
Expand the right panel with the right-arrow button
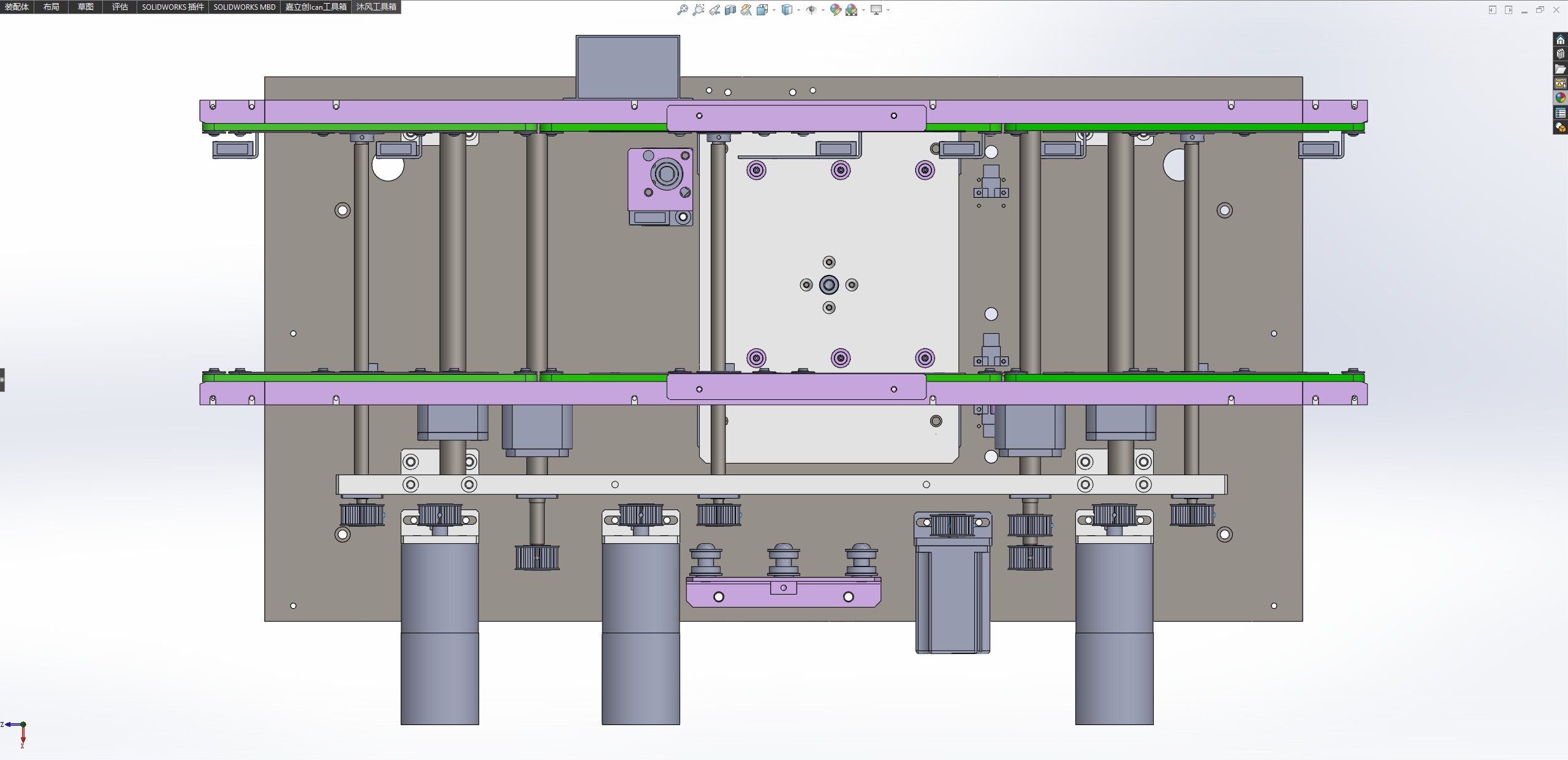point(1508,10)
